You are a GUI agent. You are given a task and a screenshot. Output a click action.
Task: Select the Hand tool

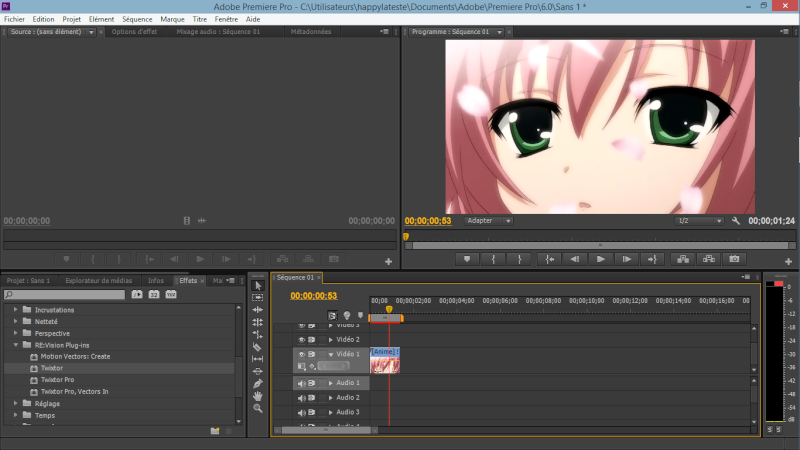(258, 396)
